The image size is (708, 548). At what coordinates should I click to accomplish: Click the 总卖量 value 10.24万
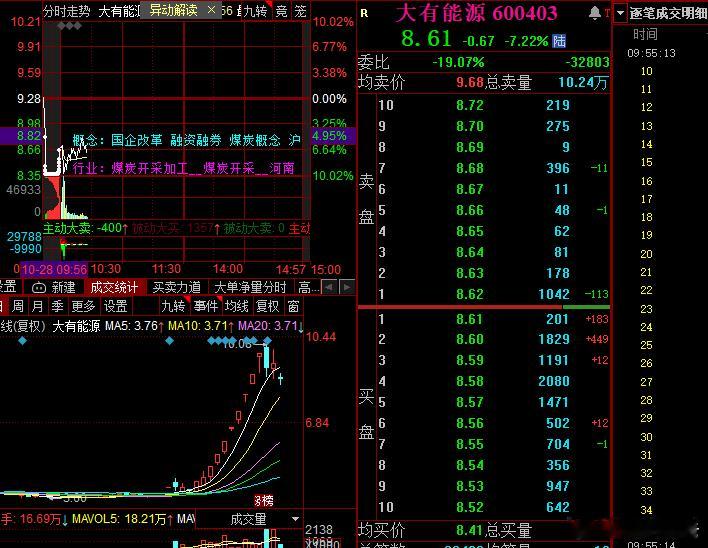[x=583, y=82]
